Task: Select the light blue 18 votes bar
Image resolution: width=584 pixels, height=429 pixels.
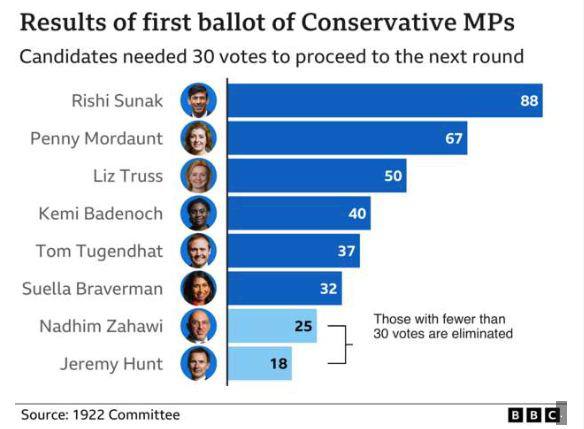Action: [260, 363]
